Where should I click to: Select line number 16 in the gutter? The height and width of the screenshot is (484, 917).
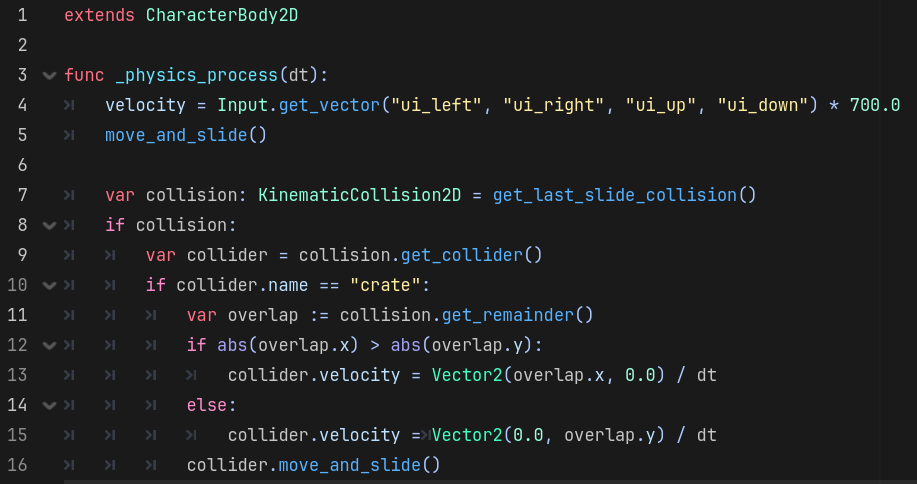pyautogui.click(x=17, y=465)
